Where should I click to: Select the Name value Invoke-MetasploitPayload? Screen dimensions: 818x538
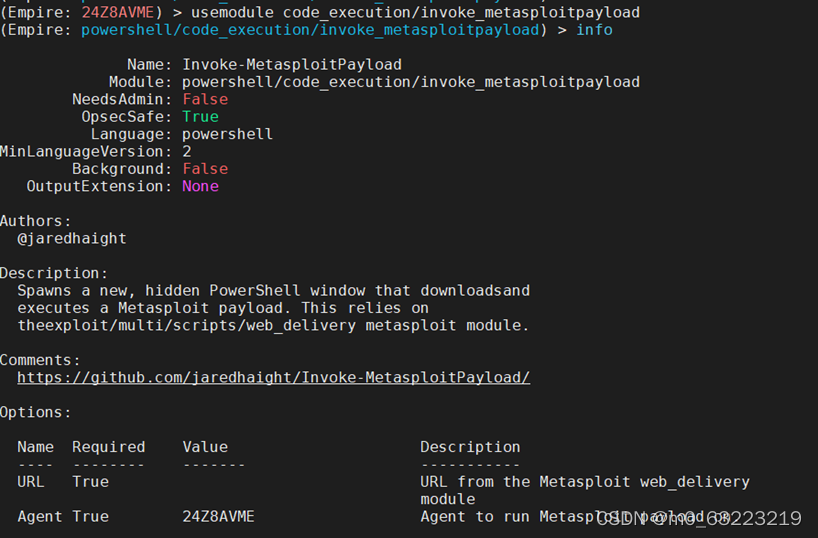(292, 64)
